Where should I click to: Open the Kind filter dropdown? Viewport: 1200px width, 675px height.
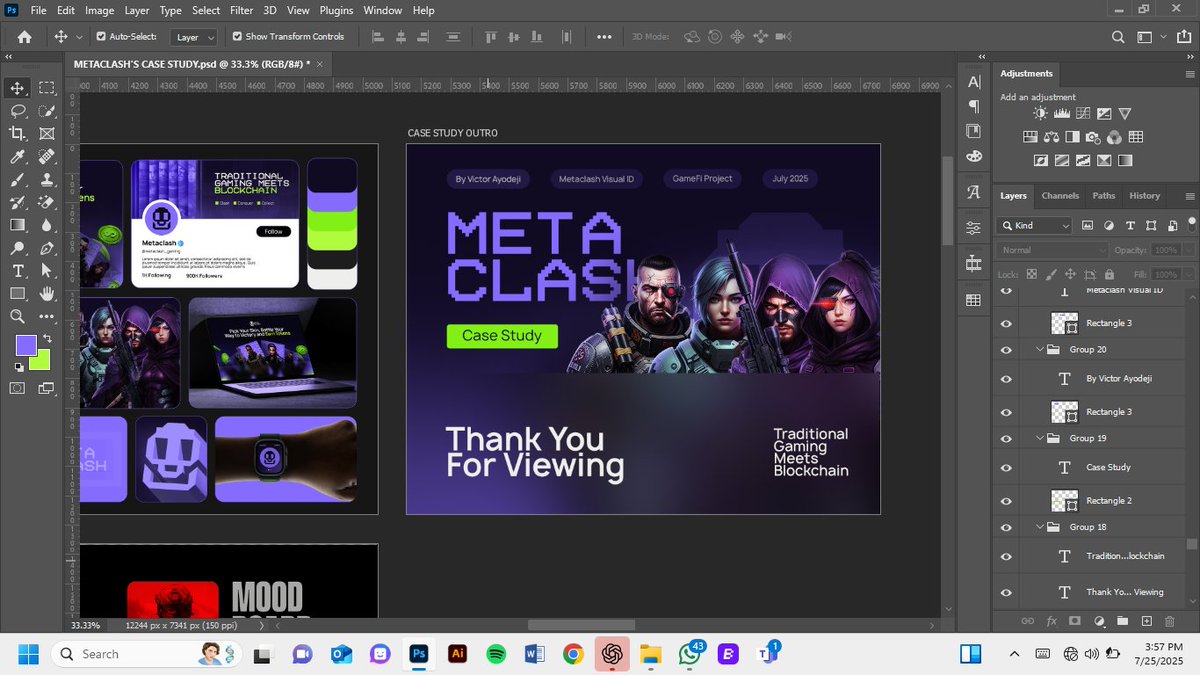click(1035, 226)
